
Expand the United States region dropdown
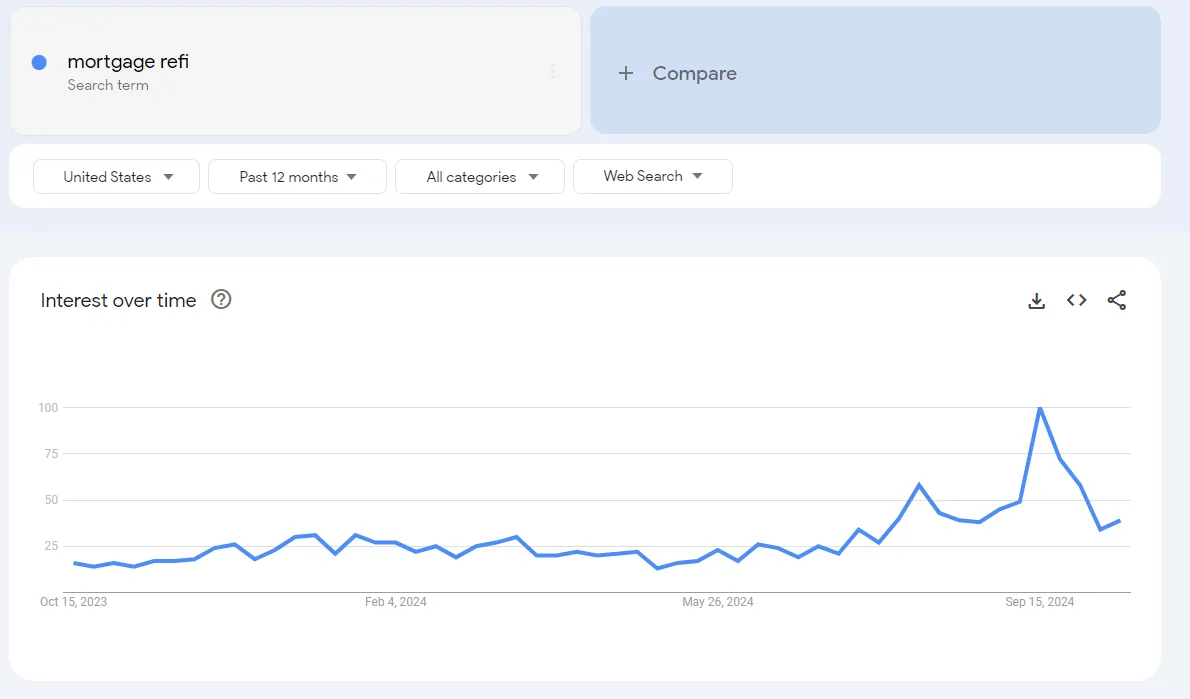pos(117,177)
